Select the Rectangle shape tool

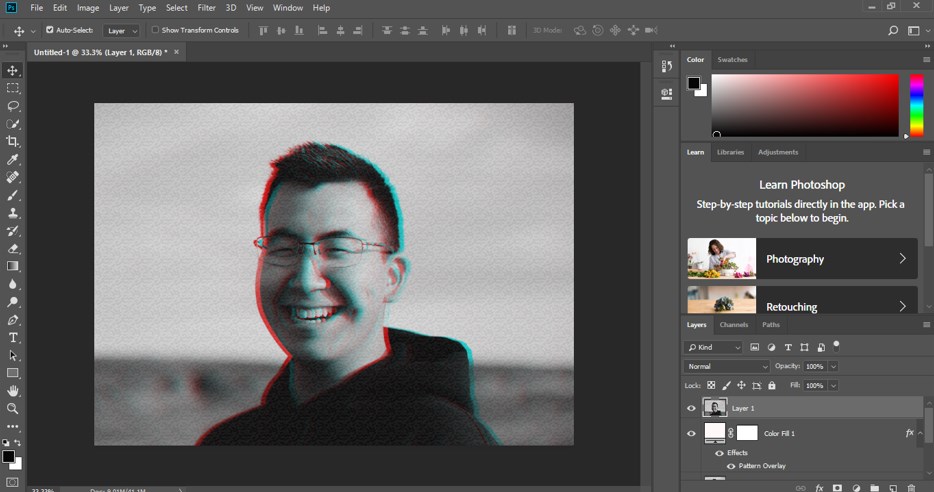13,373
